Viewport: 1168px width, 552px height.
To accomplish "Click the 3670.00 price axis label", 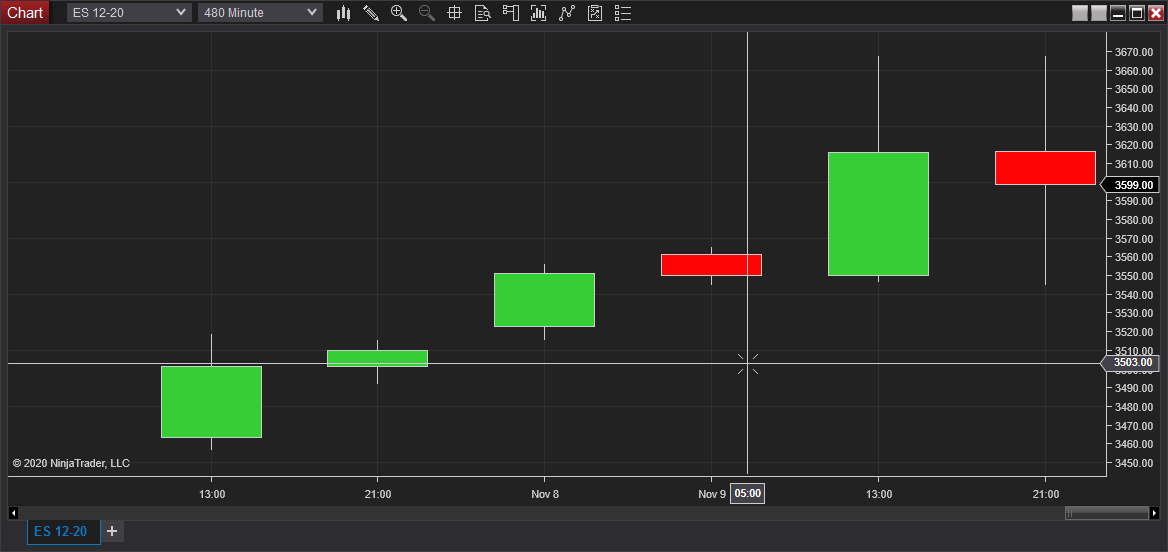I will click(x=1134, y=52).
